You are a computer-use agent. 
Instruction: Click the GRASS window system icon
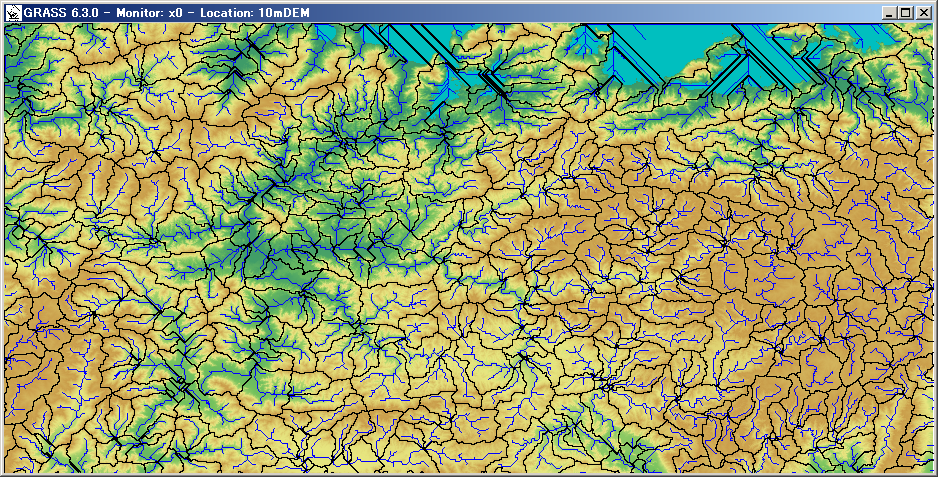(13, 13)
